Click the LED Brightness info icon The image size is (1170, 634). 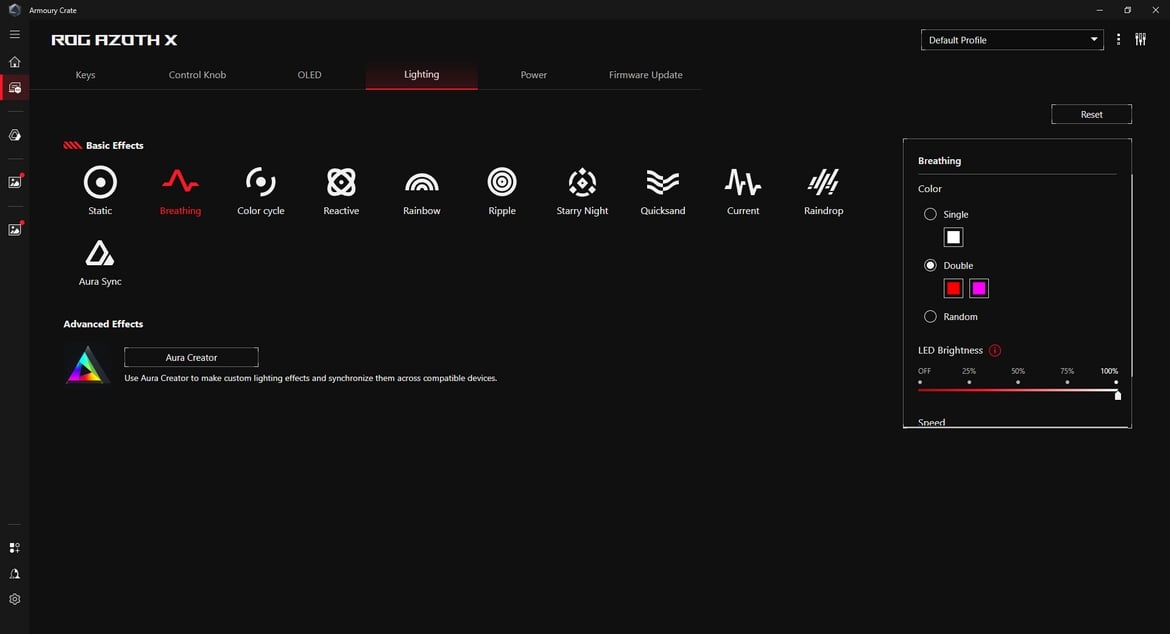[x=995, y=351]
